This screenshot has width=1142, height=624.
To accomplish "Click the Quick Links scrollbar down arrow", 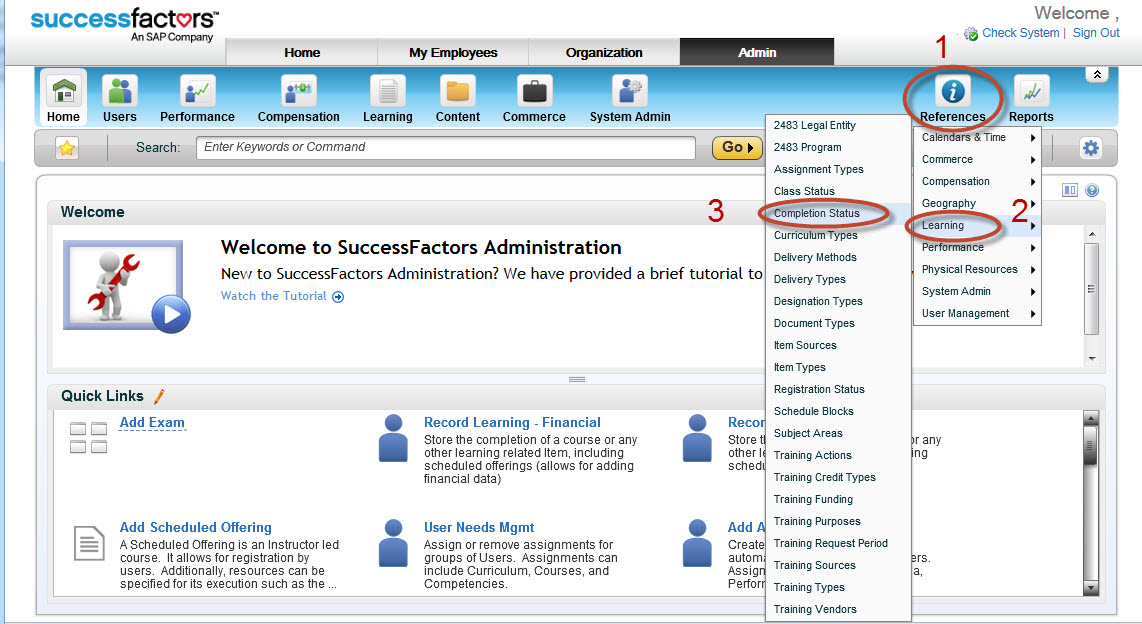I will (1090, 588).
